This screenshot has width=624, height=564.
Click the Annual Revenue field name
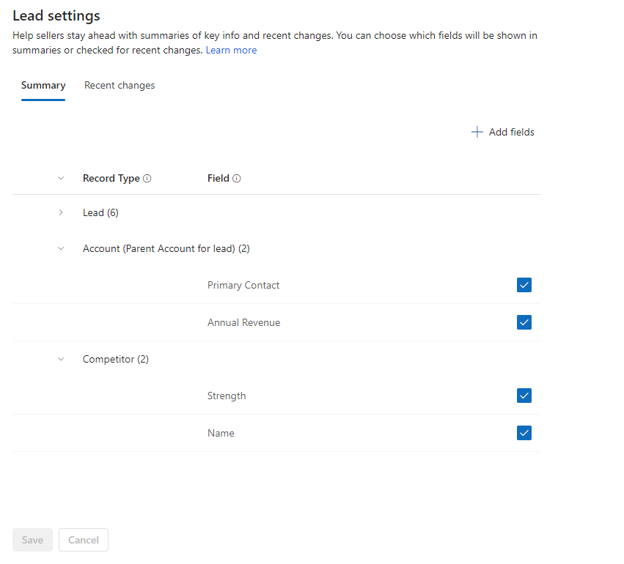pyautogui.click(x=244, y=323)
